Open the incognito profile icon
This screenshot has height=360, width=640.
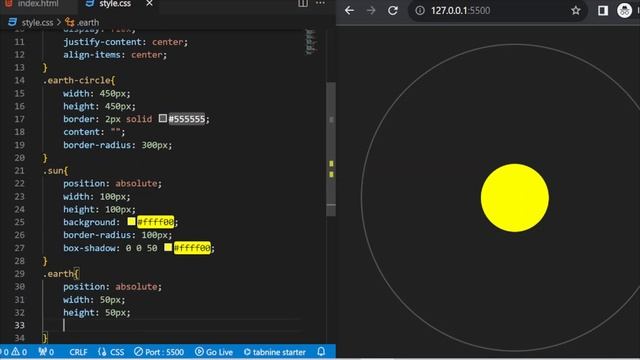(x=624, y=11)
